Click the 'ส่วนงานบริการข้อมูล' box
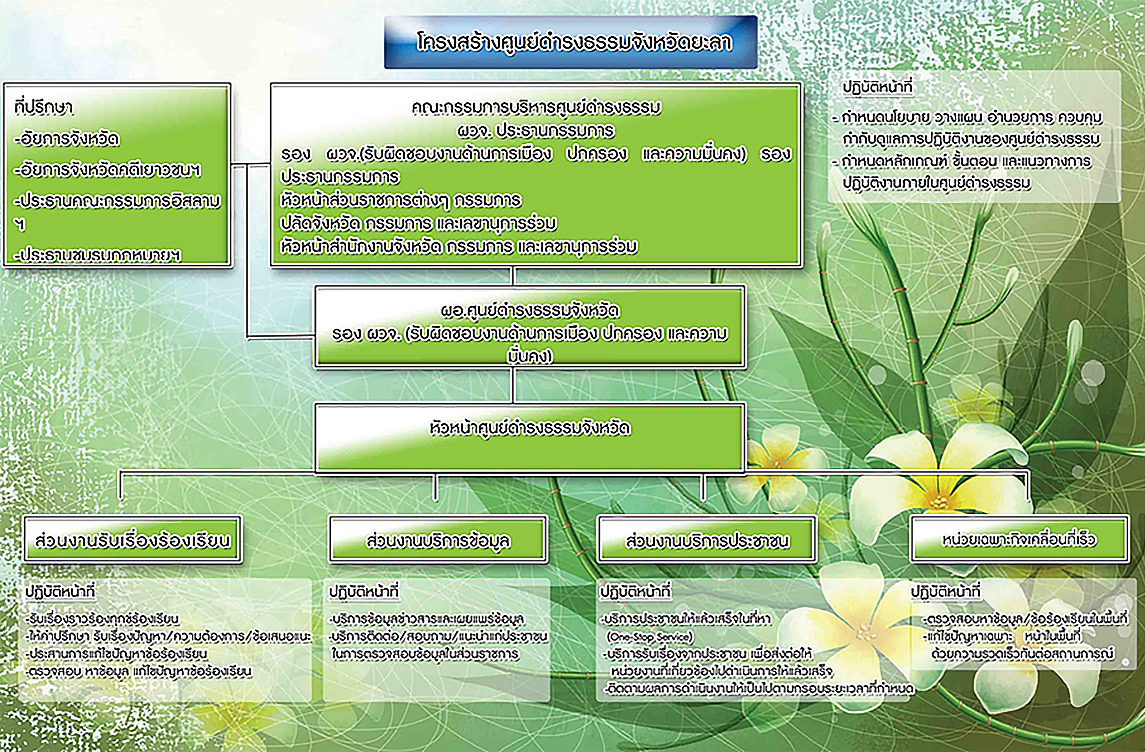 [437, 540]
